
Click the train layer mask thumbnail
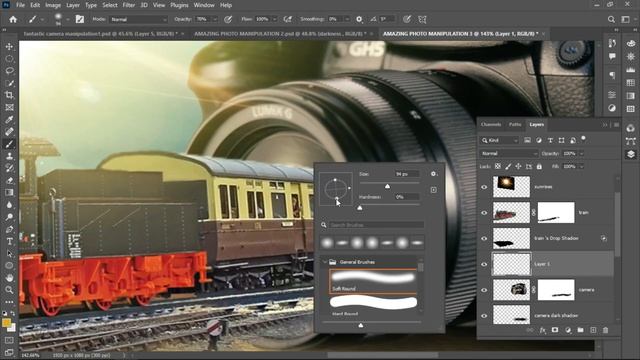click(x=556, y=213)
